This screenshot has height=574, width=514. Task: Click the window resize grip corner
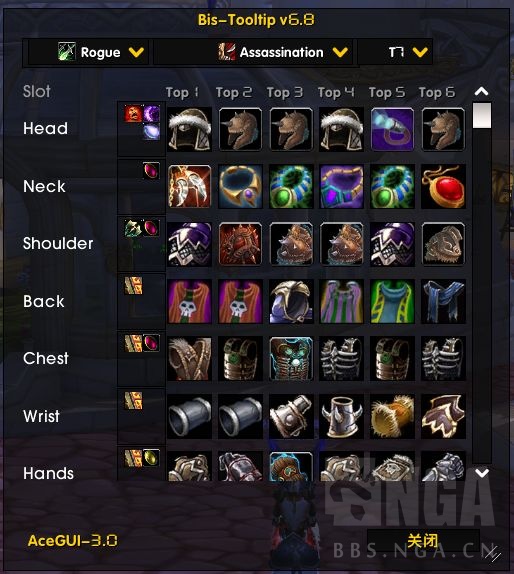492,554
